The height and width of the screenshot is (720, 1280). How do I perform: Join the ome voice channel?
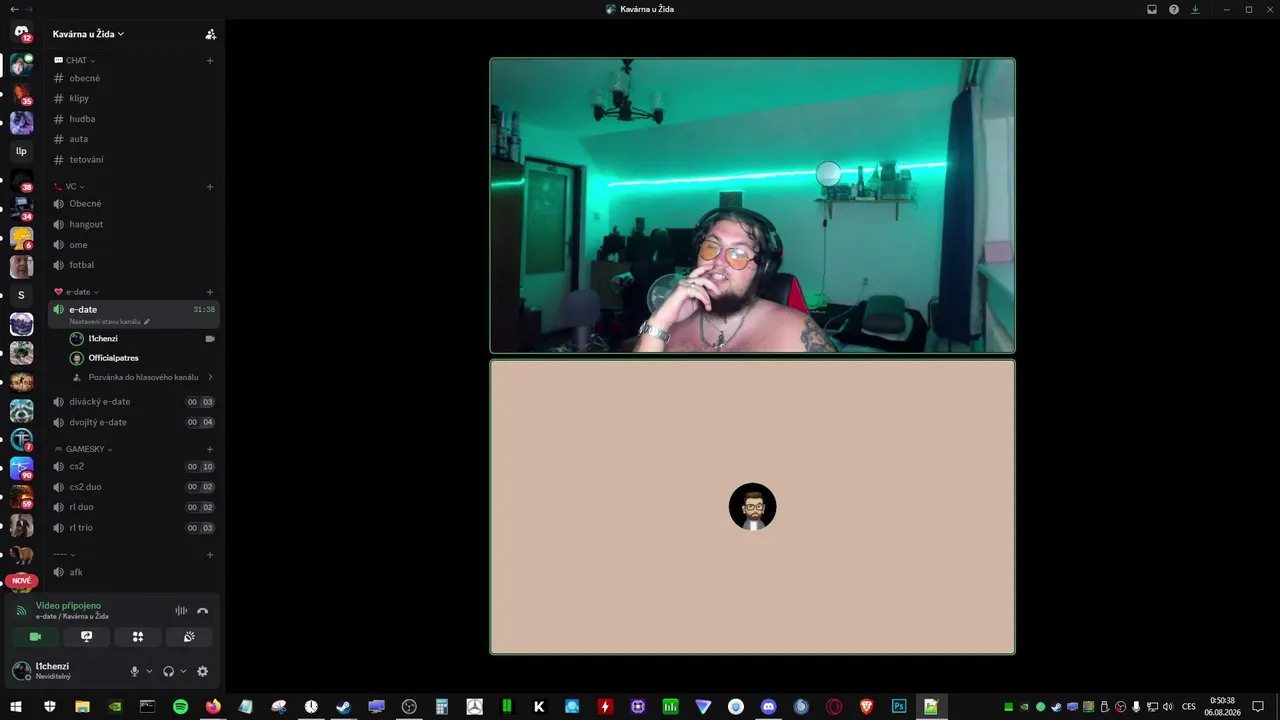click(134, 245)
